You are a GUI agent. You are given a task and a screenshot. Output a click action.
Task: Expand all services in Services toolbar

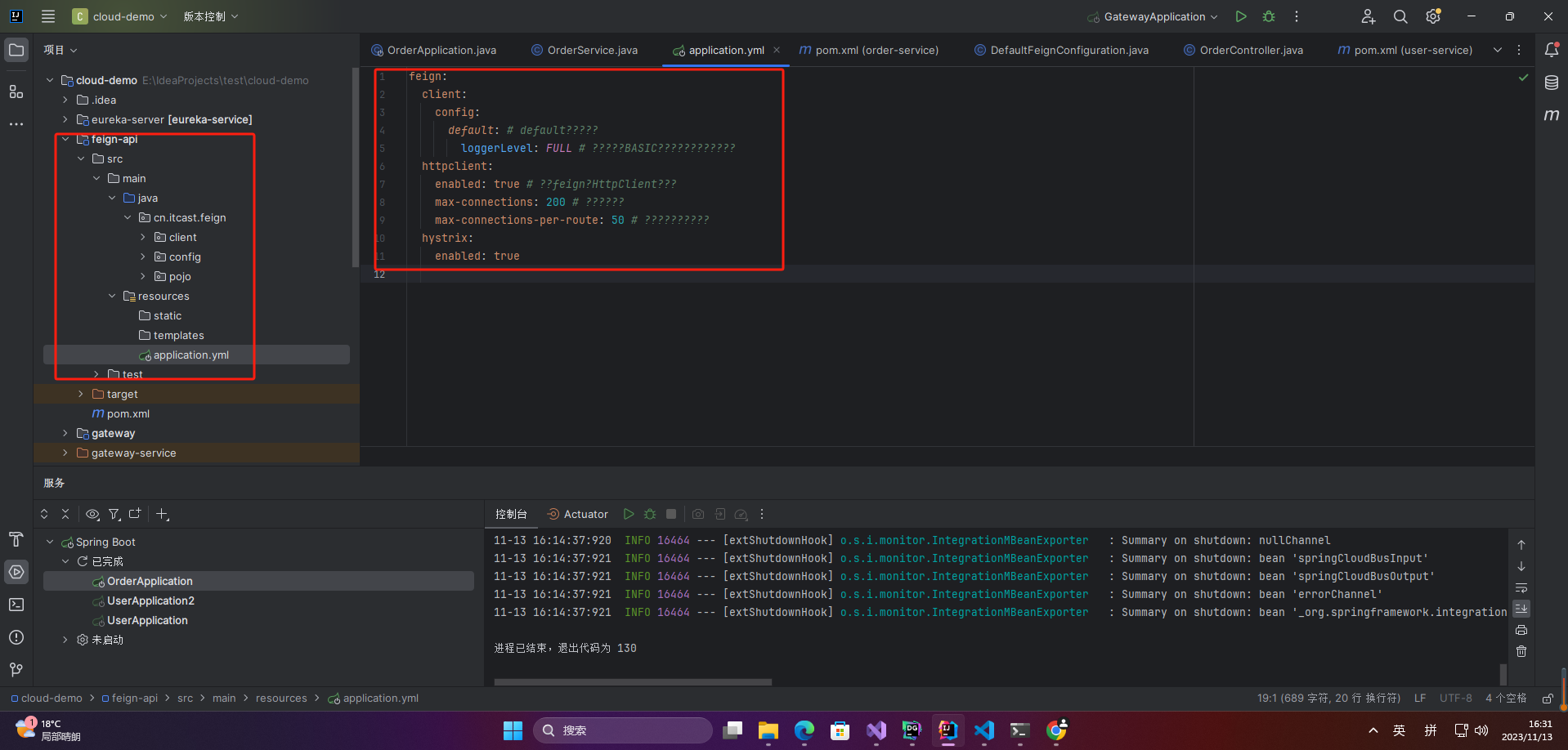point(44,514)
